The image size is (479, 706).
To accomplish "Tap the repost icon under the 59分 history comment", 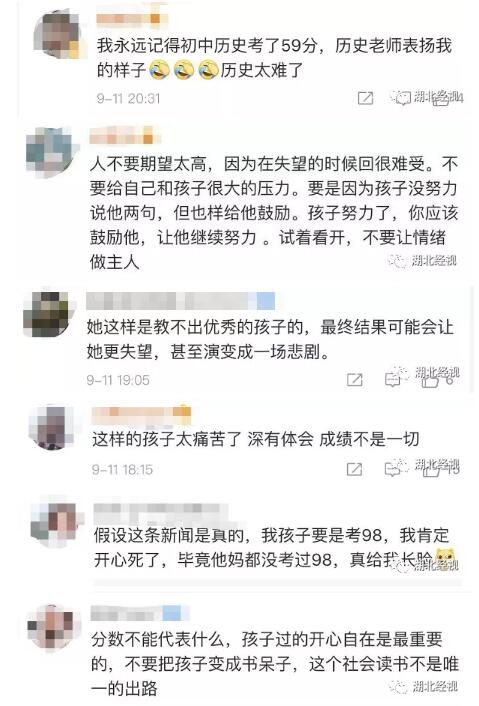I will click(365, 98).
